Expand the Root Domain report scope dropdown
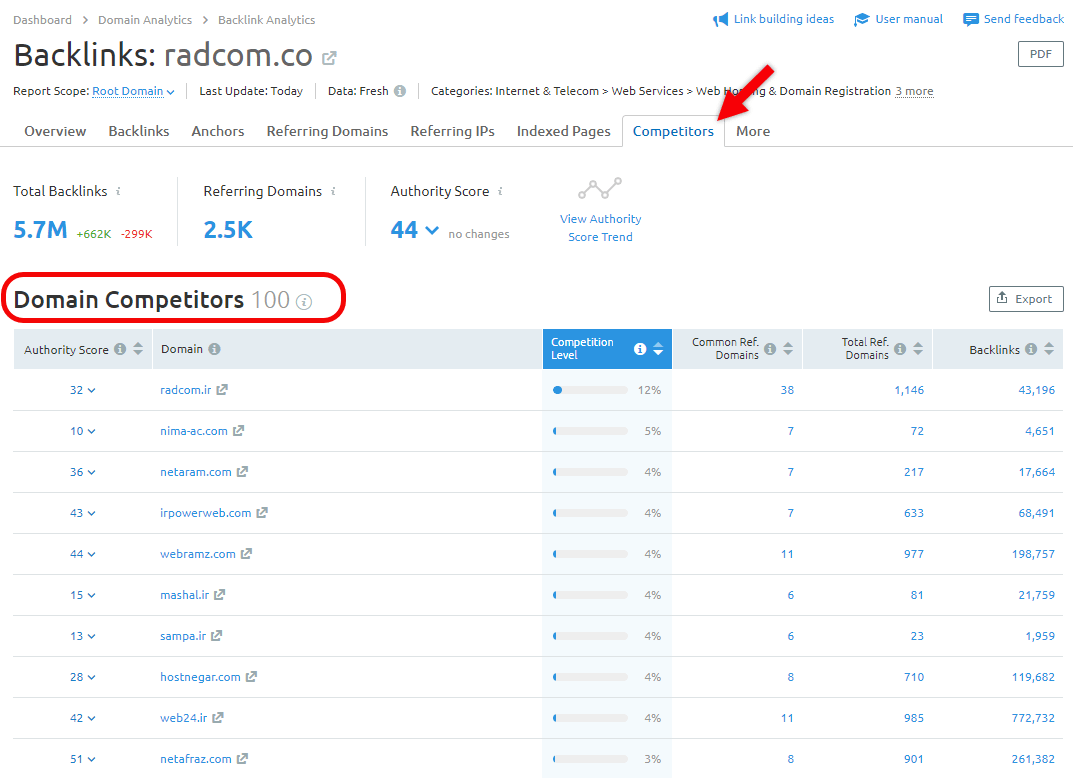Screen dimensions: 1073x778 pos(129,90)
